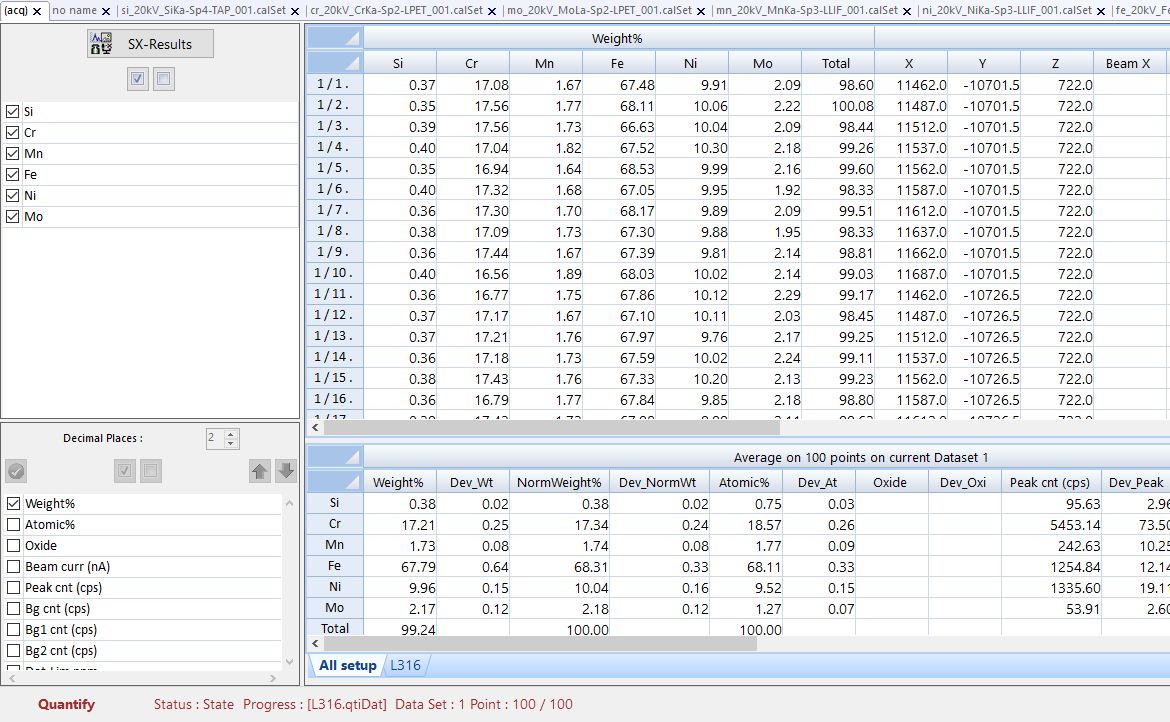1170x722 pixels.
Task: Uncheck all elements icon under SX-Results
Action: (163, 79)
